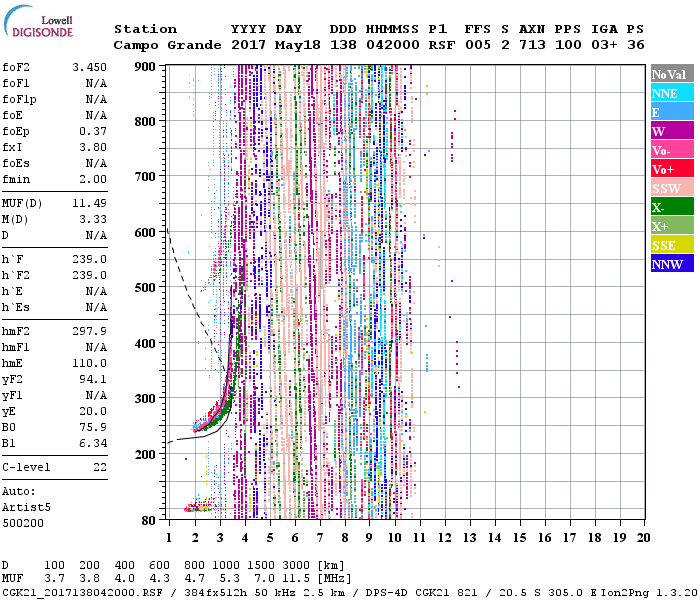Viewport: 700px width, 600px height.
Task: Select the X+ light green legend swatch
Action: pyautogui.click(x=670, y=226)
